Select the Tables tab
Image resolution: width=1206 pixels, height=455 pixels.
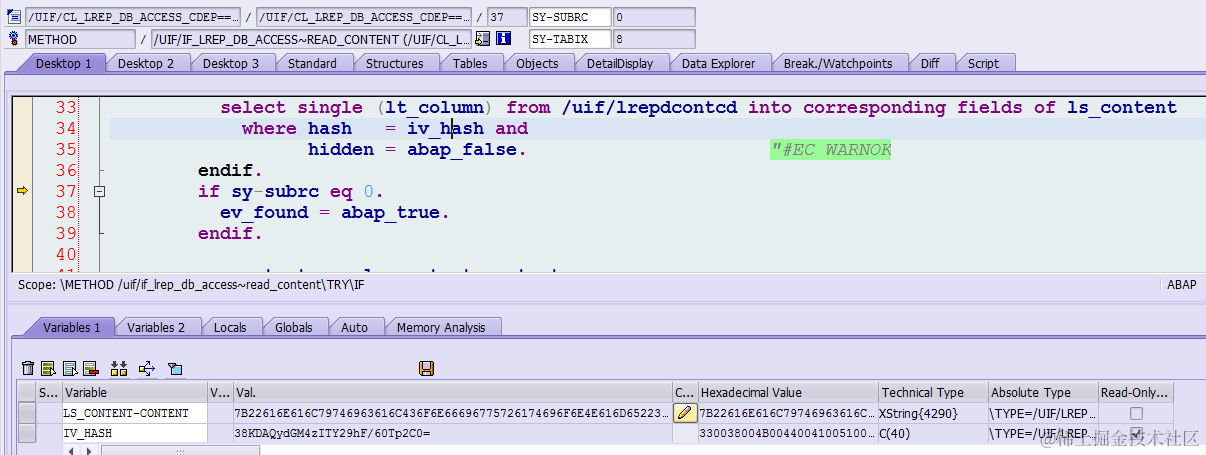coord(470,63)
